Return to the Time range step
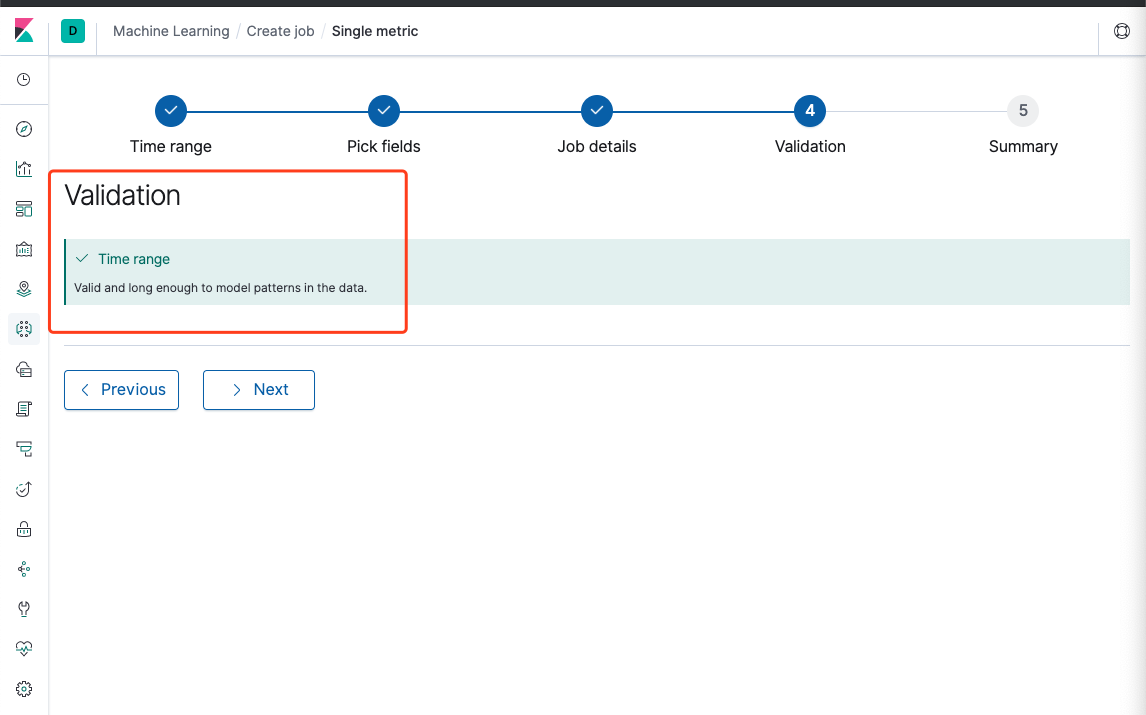The width and height of the screenshot is (1146, 715). click(170, 111)
